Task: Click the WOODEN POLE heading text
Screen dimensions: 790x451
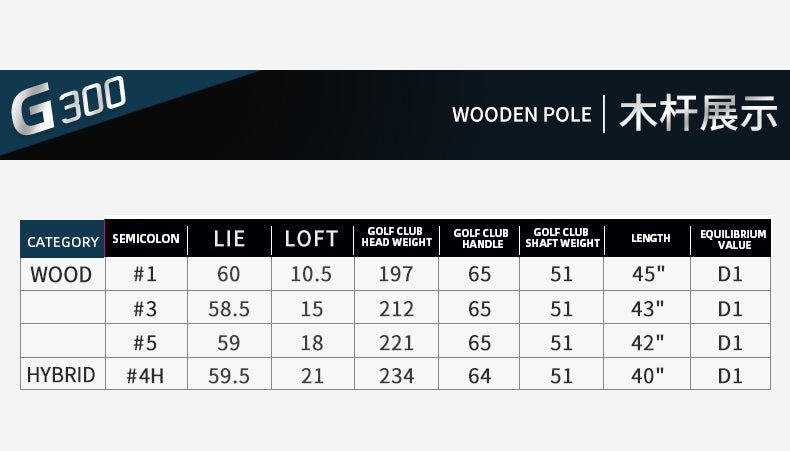Action: point(521,114)
